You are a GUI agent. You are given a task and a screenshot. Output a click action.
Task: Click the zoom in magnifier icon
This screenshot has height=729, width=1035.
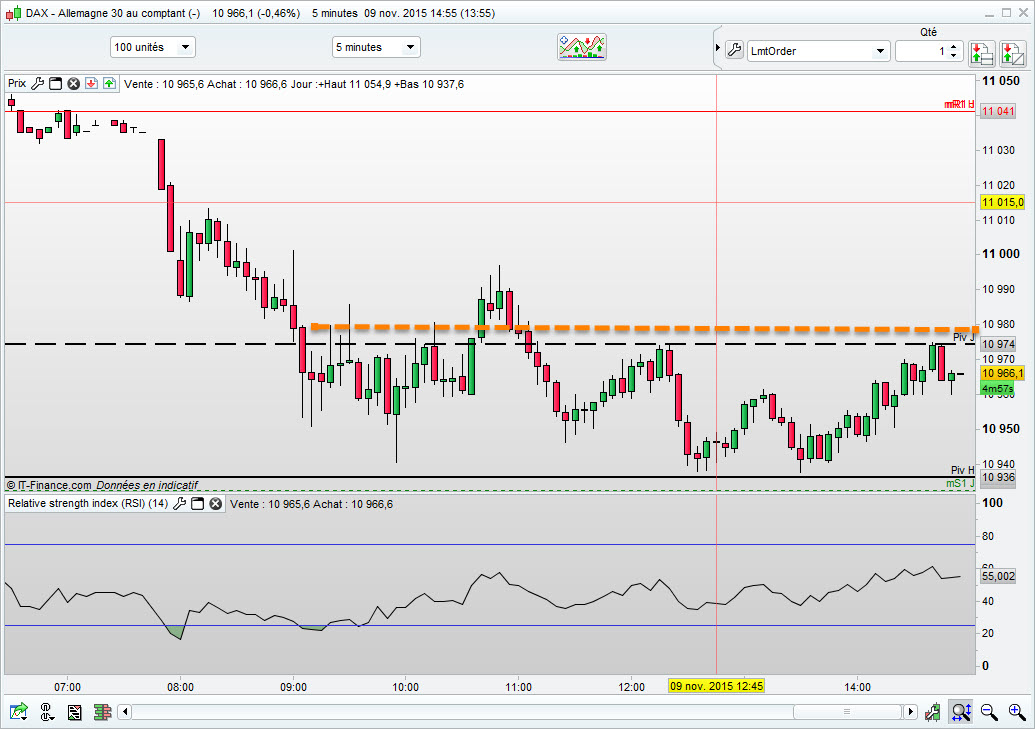pyautogui.click(x=1017, y=711)
